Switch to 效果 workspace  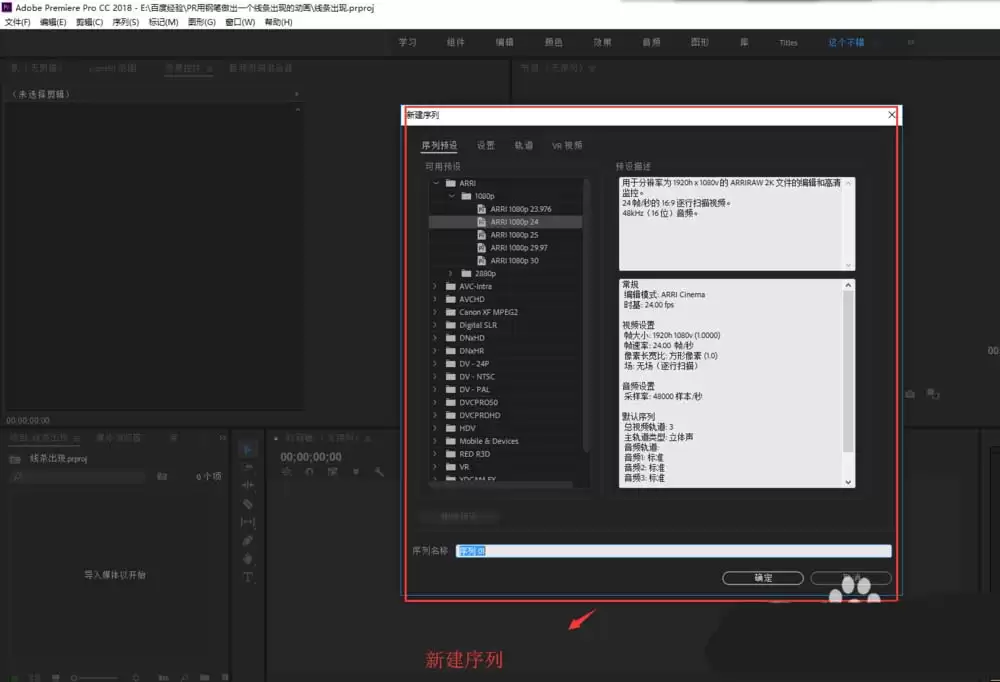pos(602,42)
